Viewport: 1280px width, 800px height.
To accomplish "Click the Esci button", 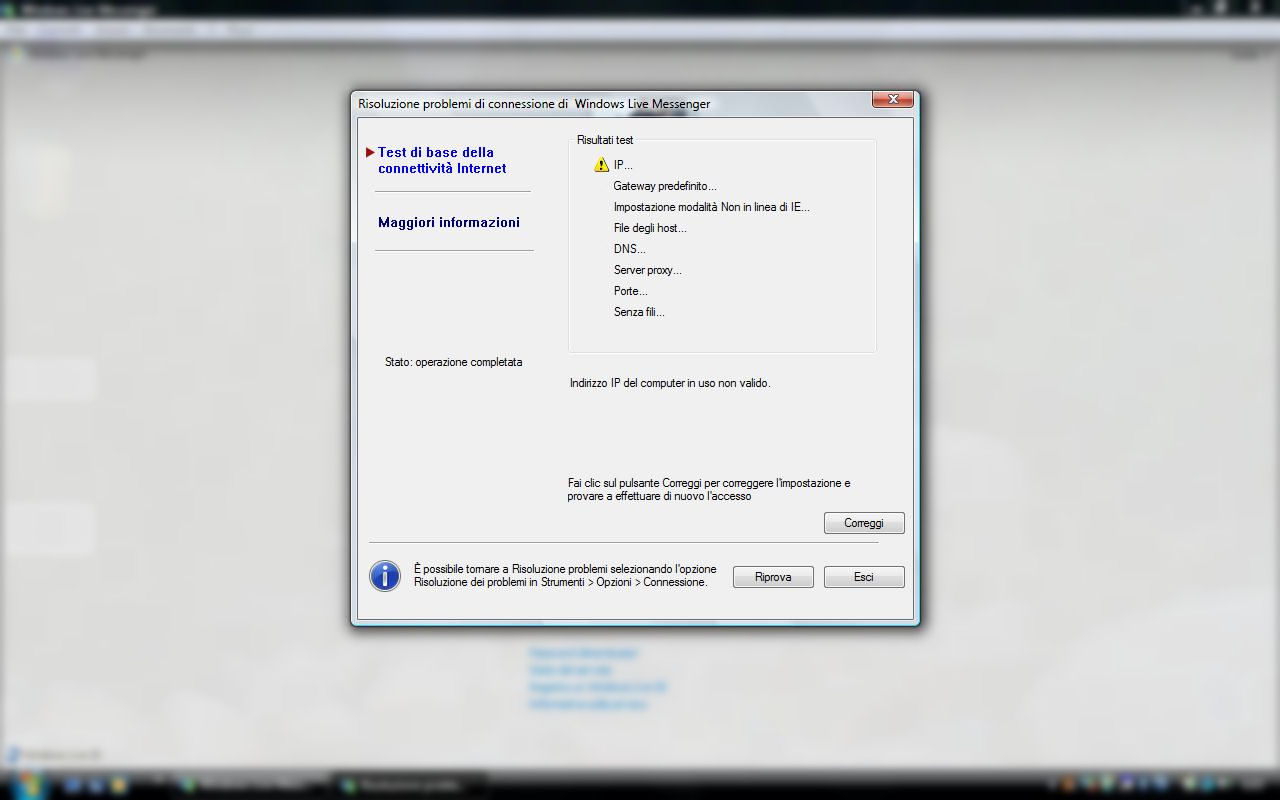I will click(x=864, y=577).
